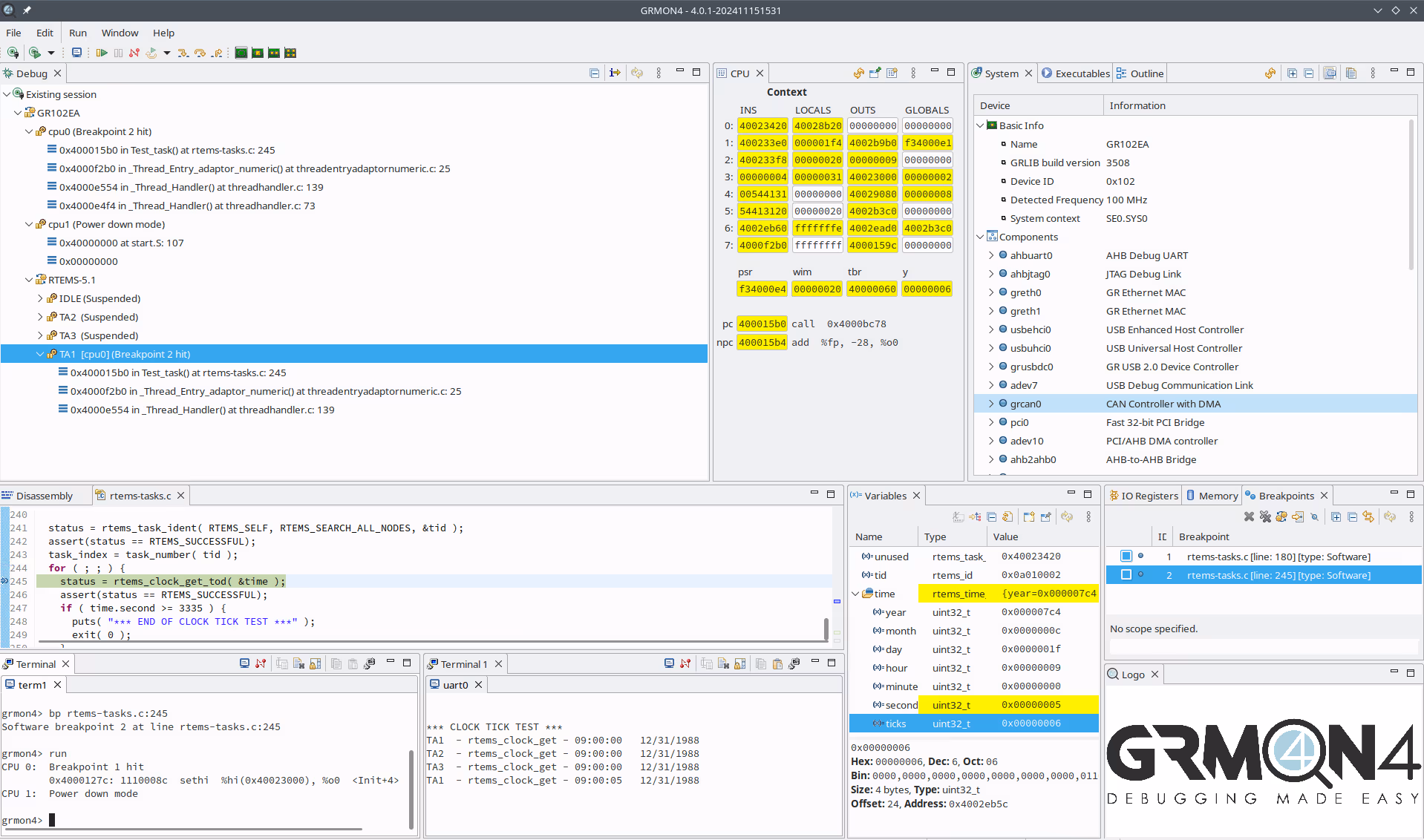Expand all items in Breakpoints view
Screen dimensions: 1424x840
click(1336, 516)
